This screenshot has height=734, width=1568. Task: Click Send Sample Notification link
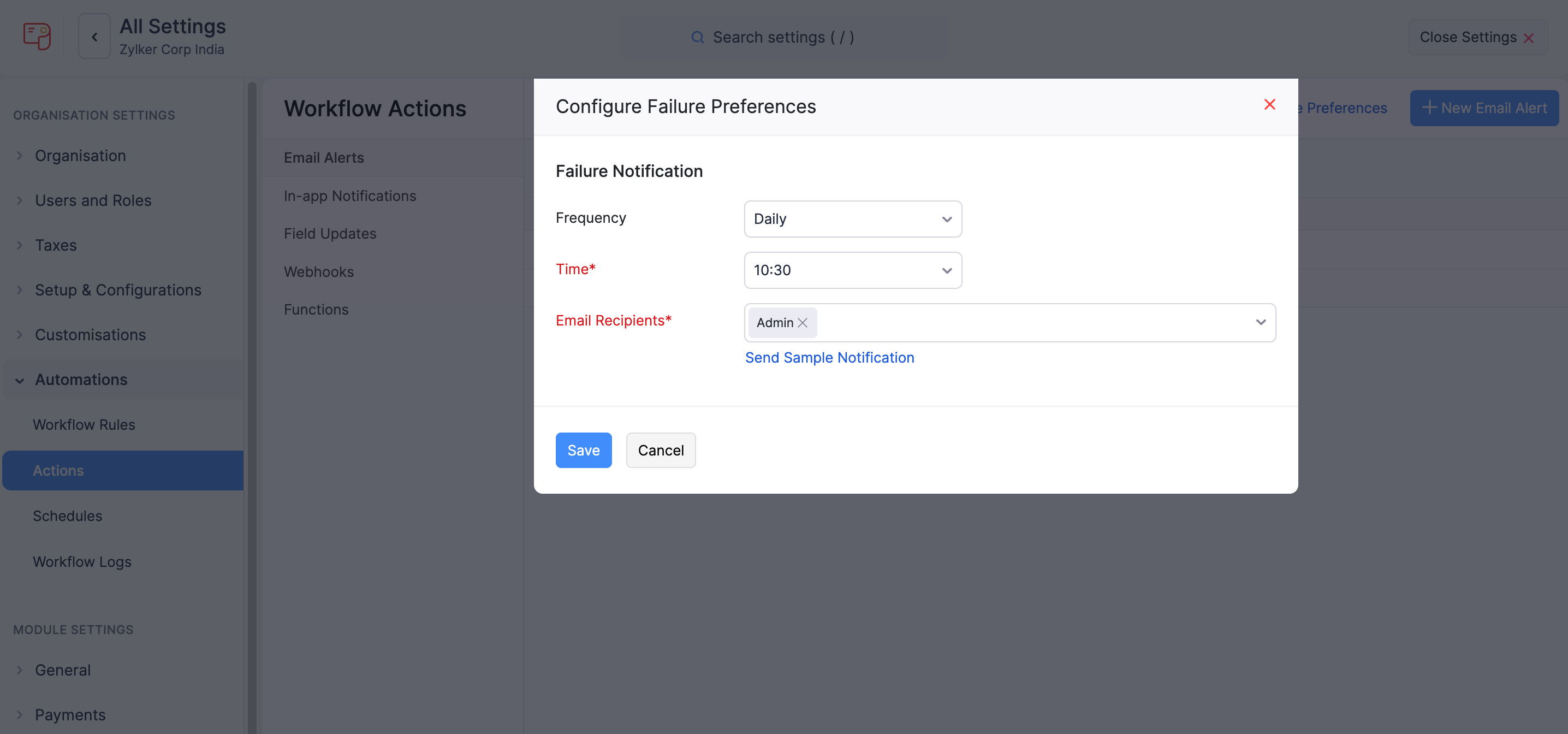click(829, 358)
